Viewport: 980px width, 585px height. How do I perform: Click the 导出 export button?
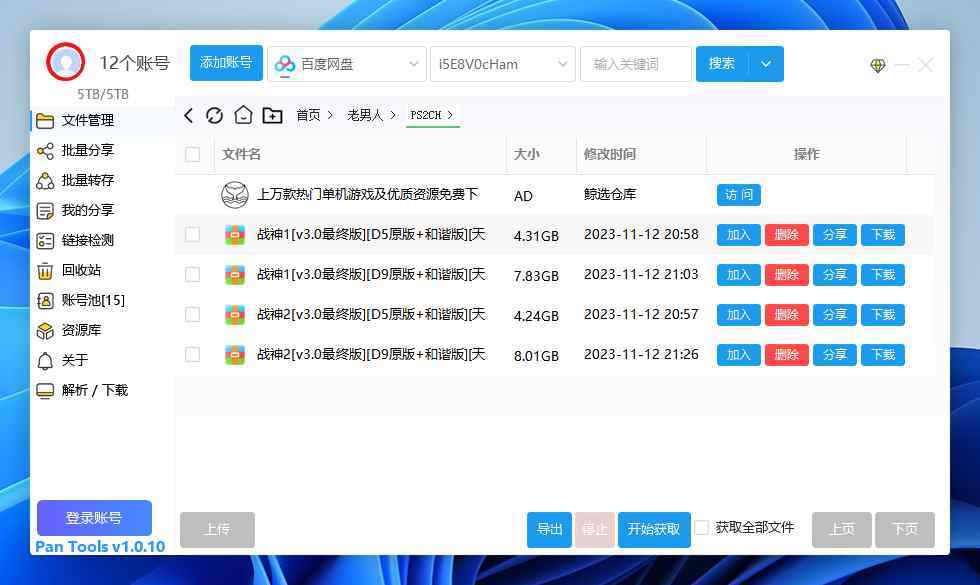[549, 529]
